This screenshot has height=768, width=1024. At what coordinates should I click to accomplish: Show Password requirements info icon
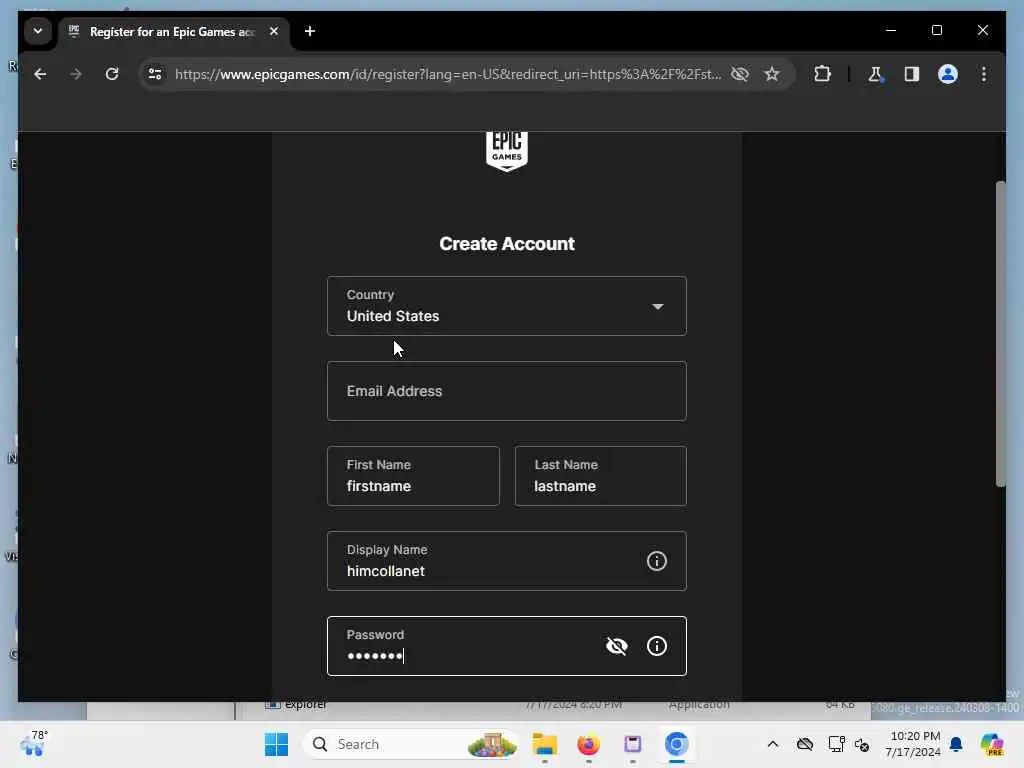click(656, 646)
